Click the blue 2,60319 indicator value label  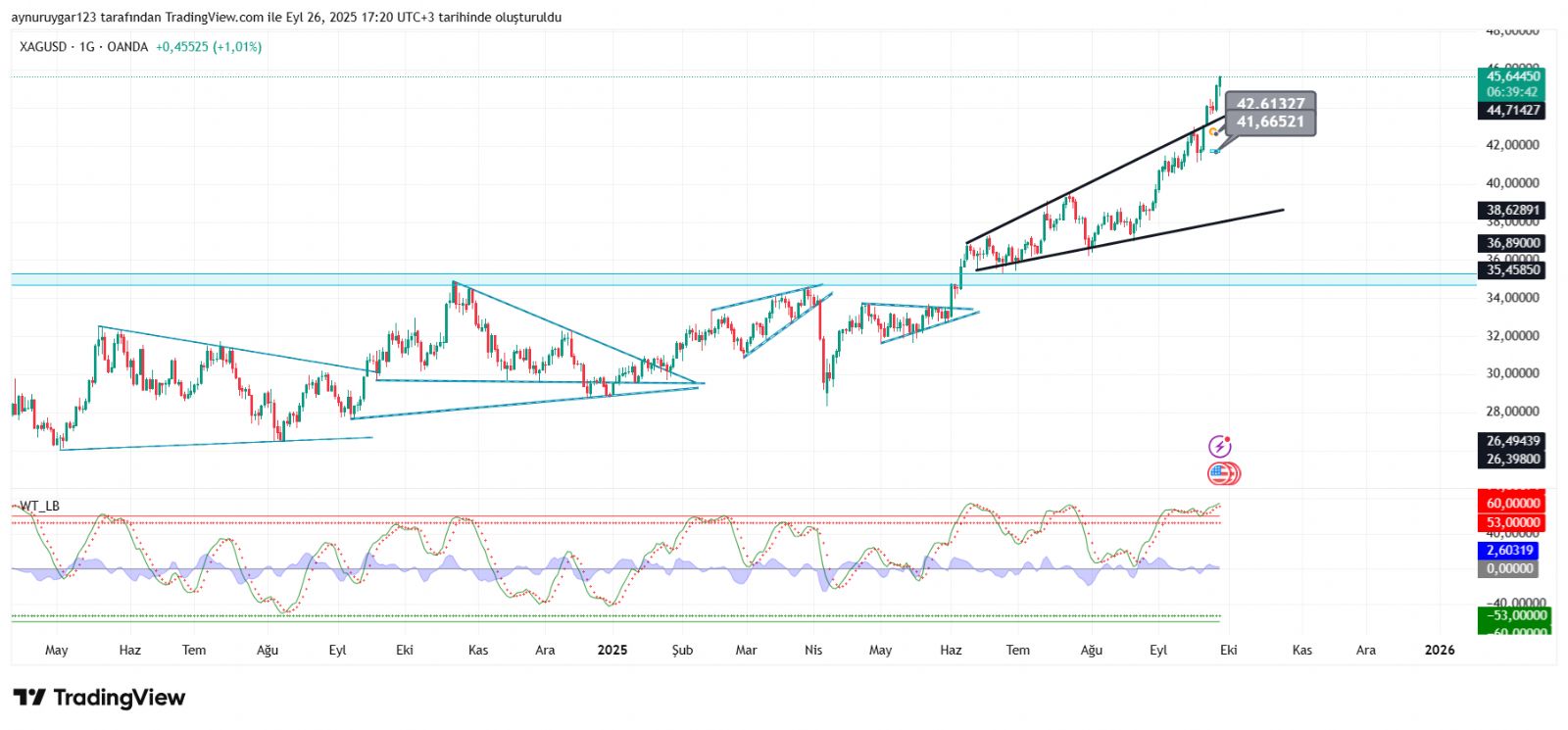[1510, 551]
